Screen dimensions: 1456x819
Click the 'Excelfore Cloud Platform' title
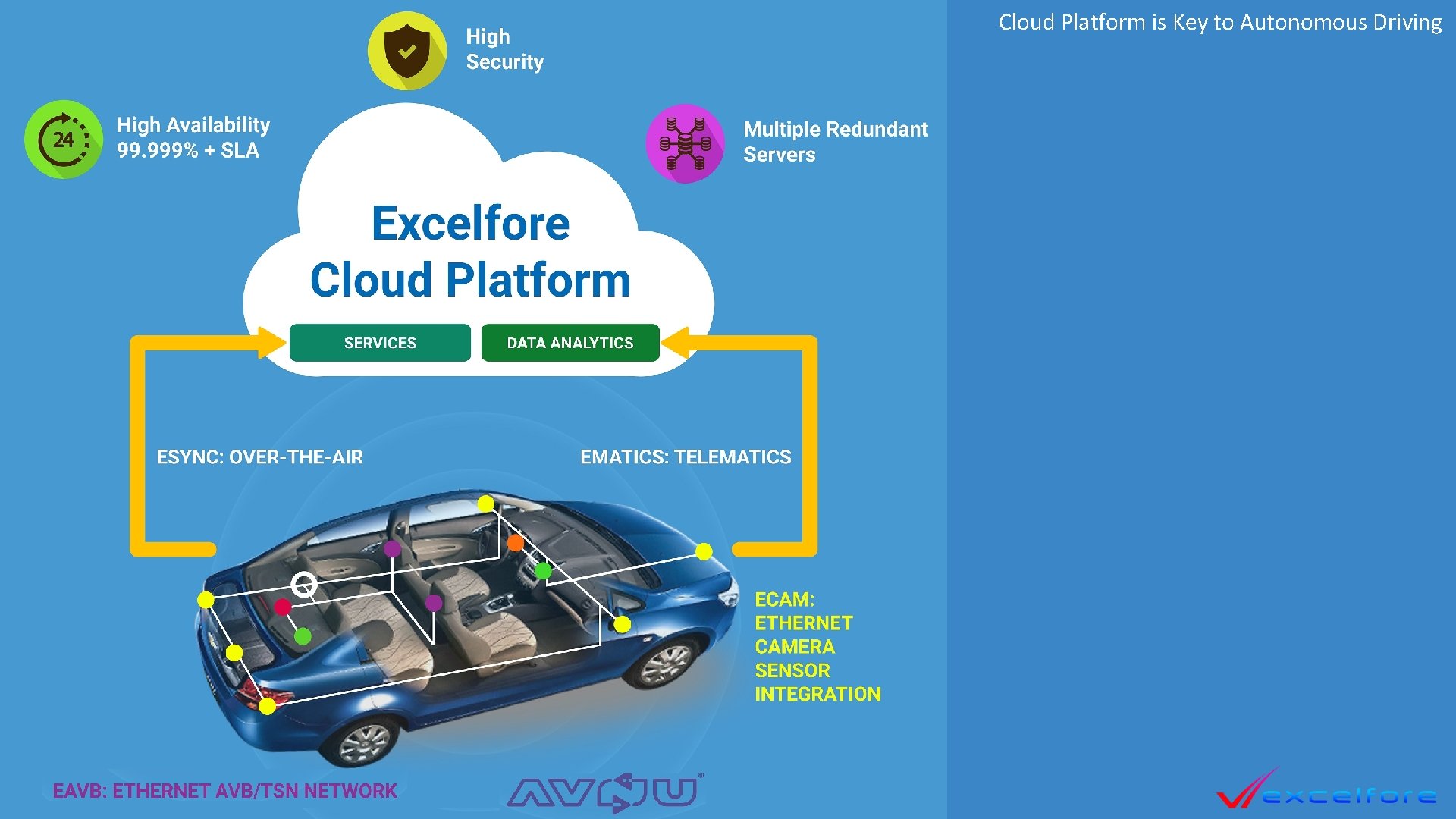(x=470, y=252)
